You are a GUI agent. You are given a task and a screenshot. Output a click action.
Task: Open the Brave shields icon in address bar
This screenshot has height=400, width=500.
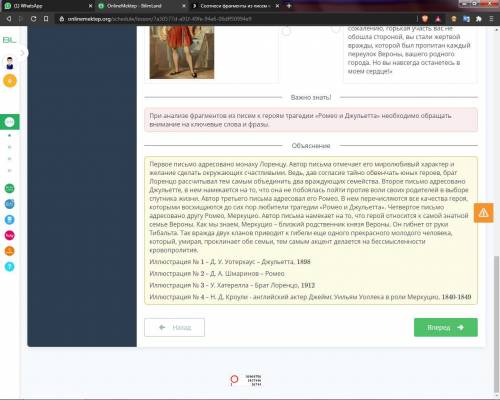tap(425, 19)
